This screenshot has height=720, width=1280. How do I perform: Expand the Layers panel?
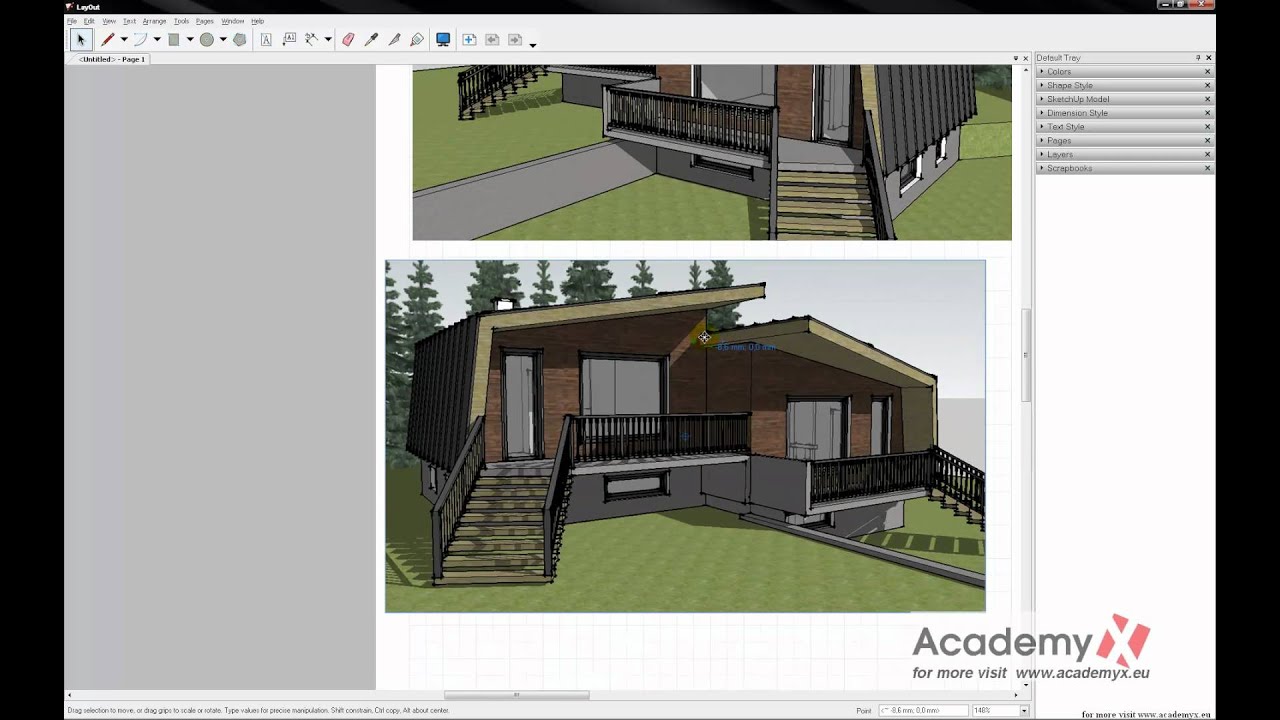[1042, 154]
